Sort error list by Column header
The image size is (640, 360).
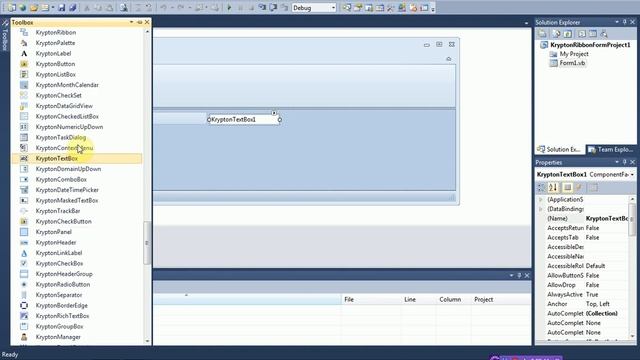[453, 300]
